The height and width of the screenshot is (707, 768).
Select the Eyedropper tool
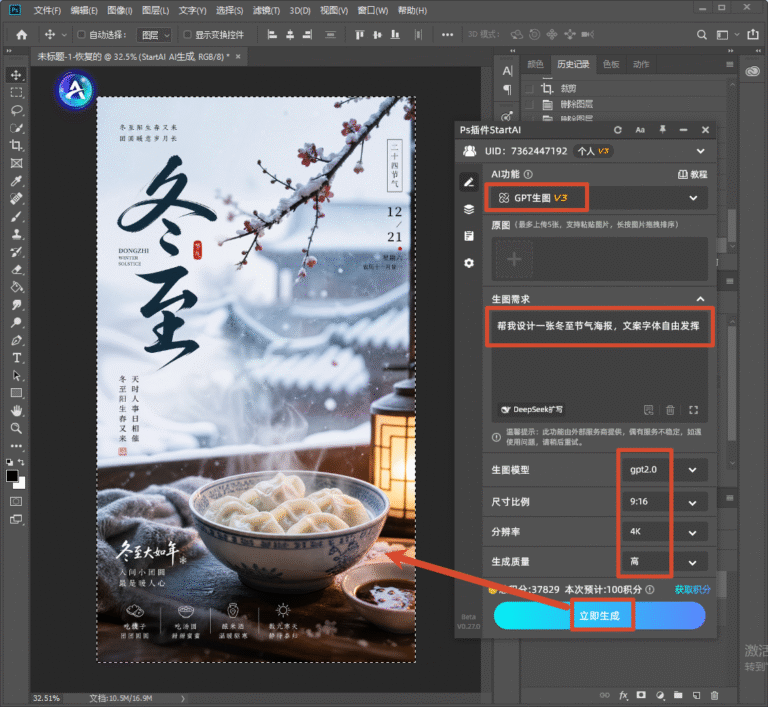click(x=16, y=181)
